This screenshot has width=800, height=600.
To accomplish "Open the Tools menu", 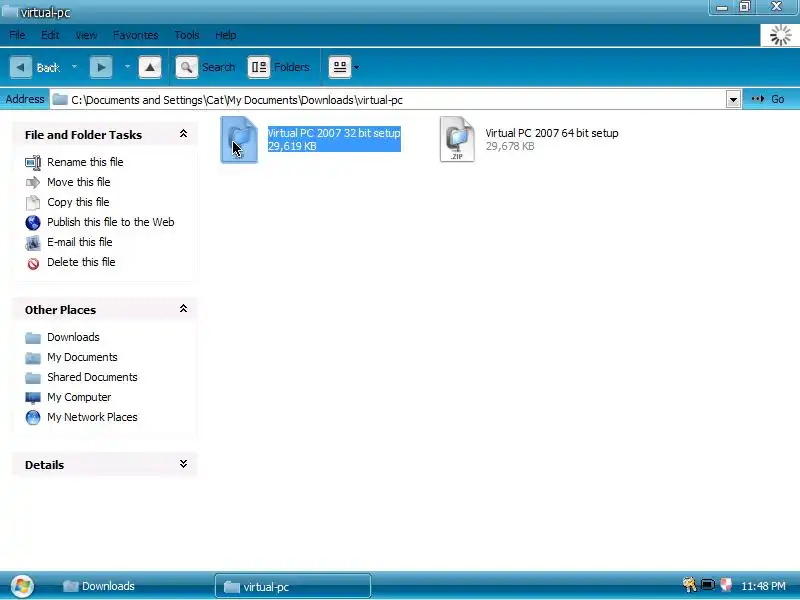I will tap(186, 35).
